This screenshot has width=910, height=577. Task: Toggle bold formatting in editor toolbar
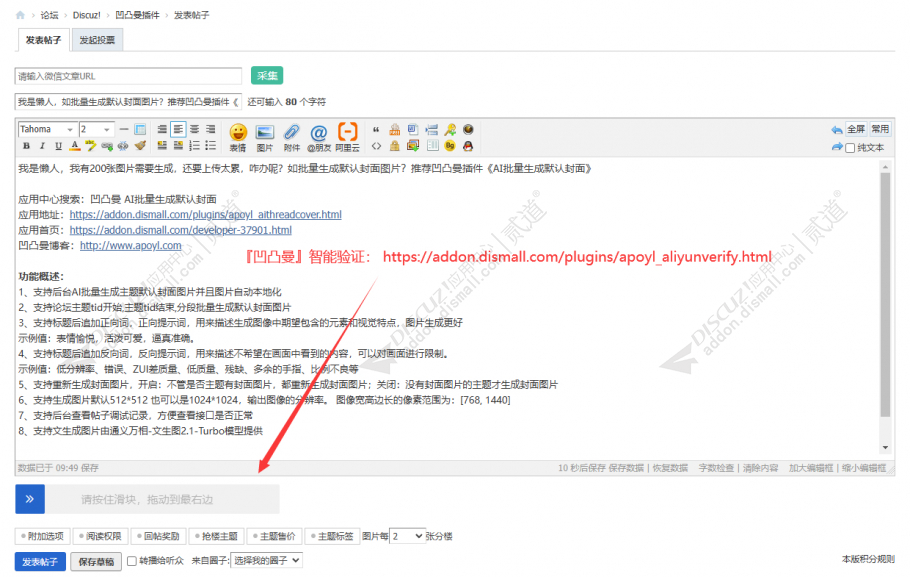pos(26,146)
